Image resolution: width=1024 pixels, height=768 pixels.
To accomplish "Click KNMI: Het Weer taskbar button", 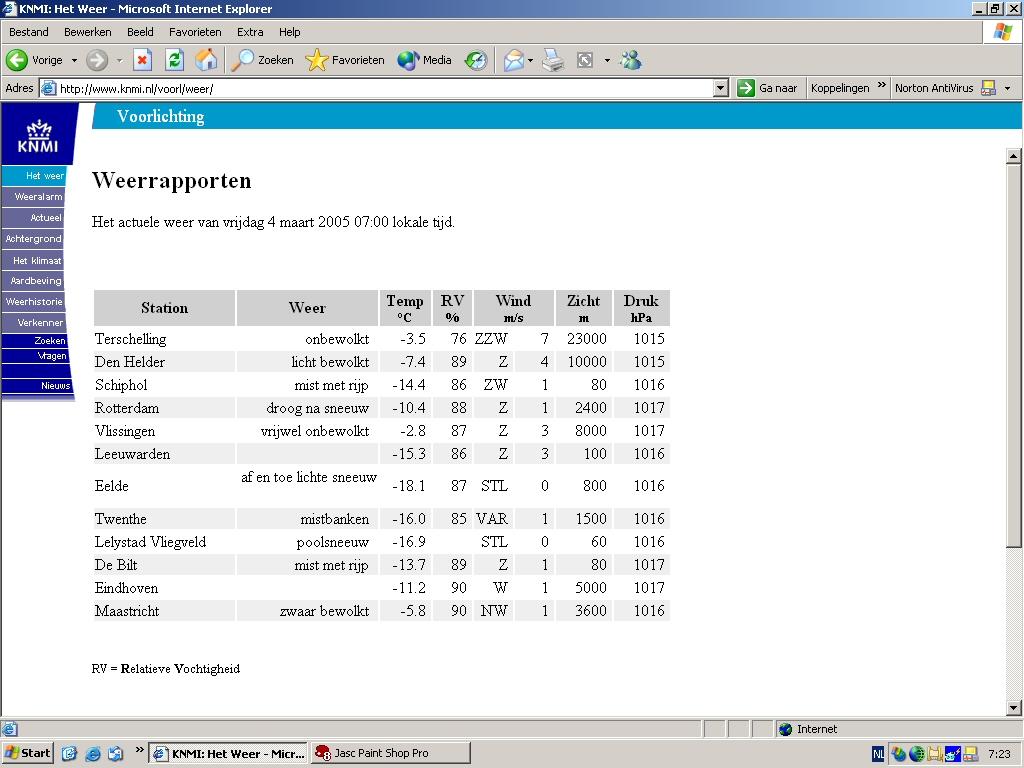I will coord(229,753).
